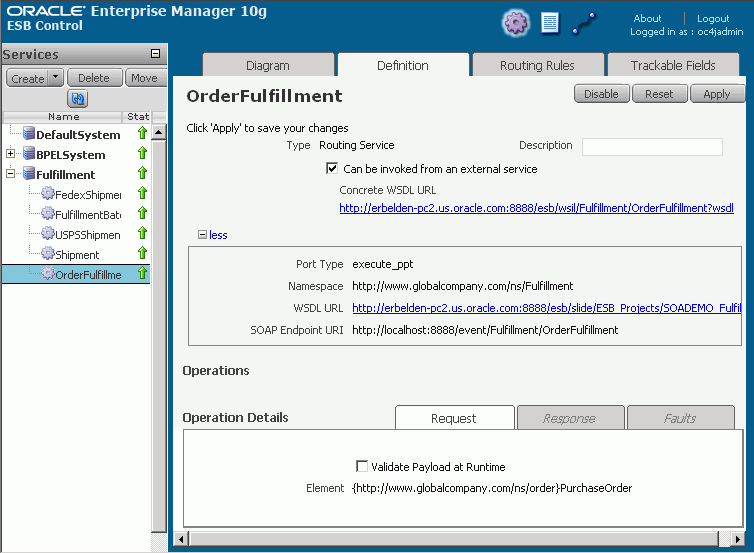Click the USPSShipment gear icon

[x=48, y=233]
